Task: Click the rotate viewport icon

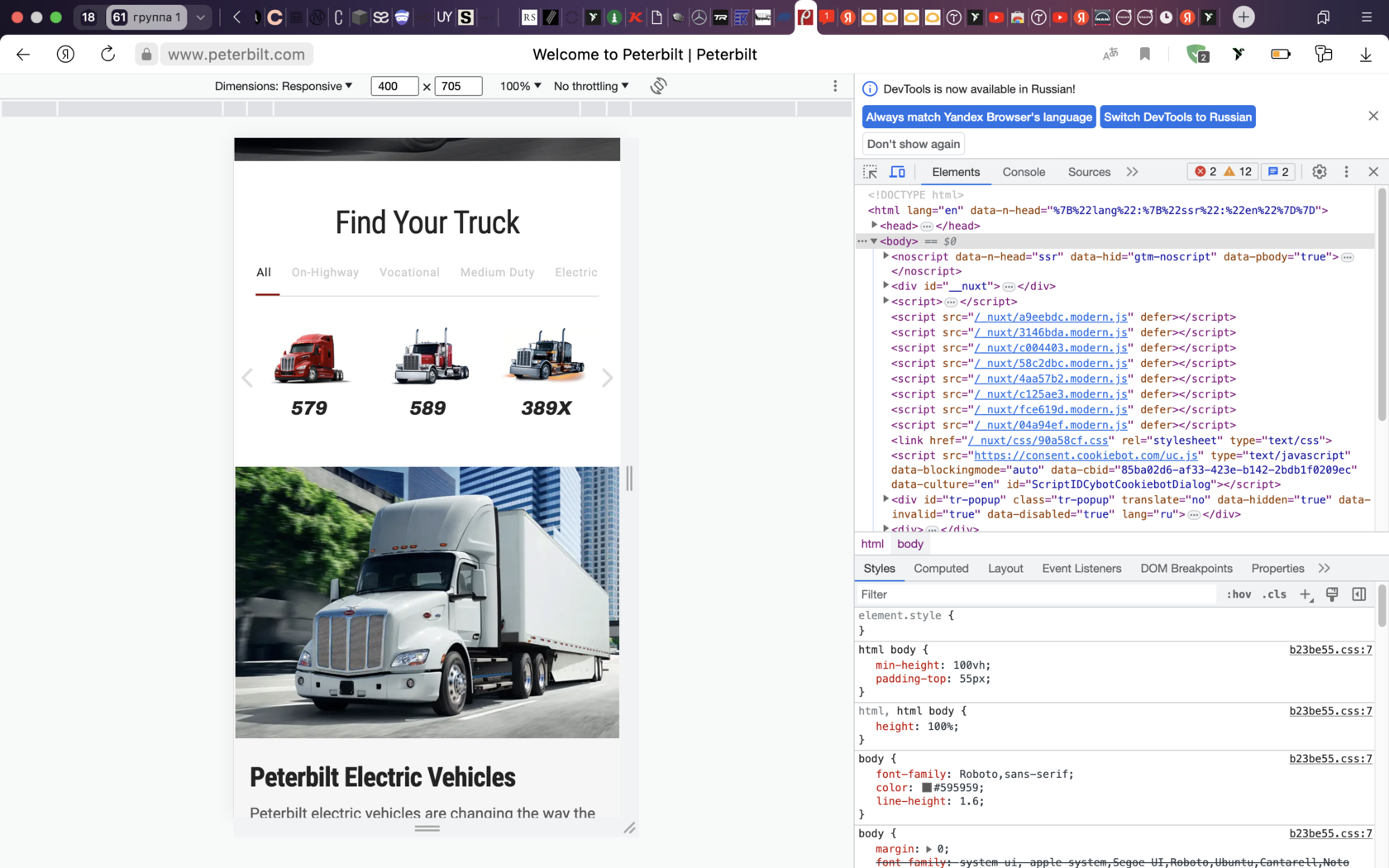Action: (x=658, y=86)
